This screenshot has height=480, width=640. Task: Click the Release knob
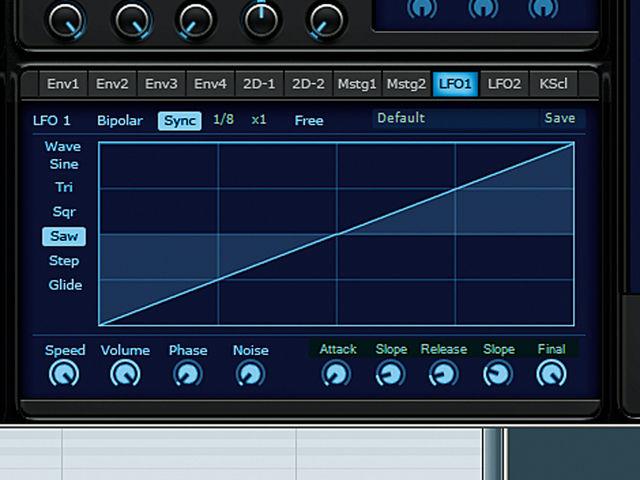coord(444,374)
